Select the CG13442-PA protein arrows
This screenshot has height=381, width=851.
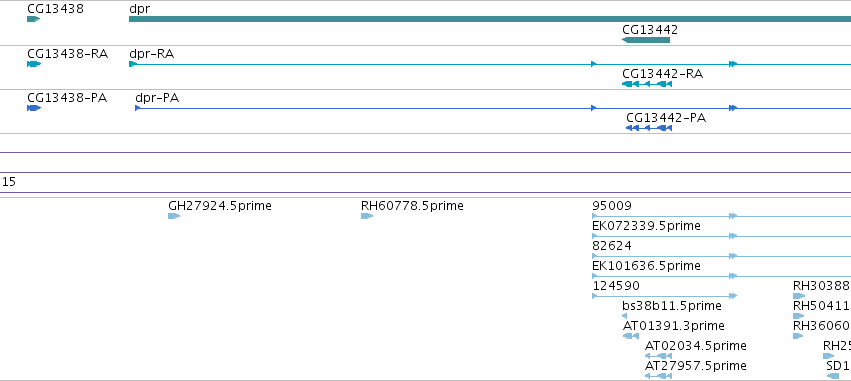649,128
